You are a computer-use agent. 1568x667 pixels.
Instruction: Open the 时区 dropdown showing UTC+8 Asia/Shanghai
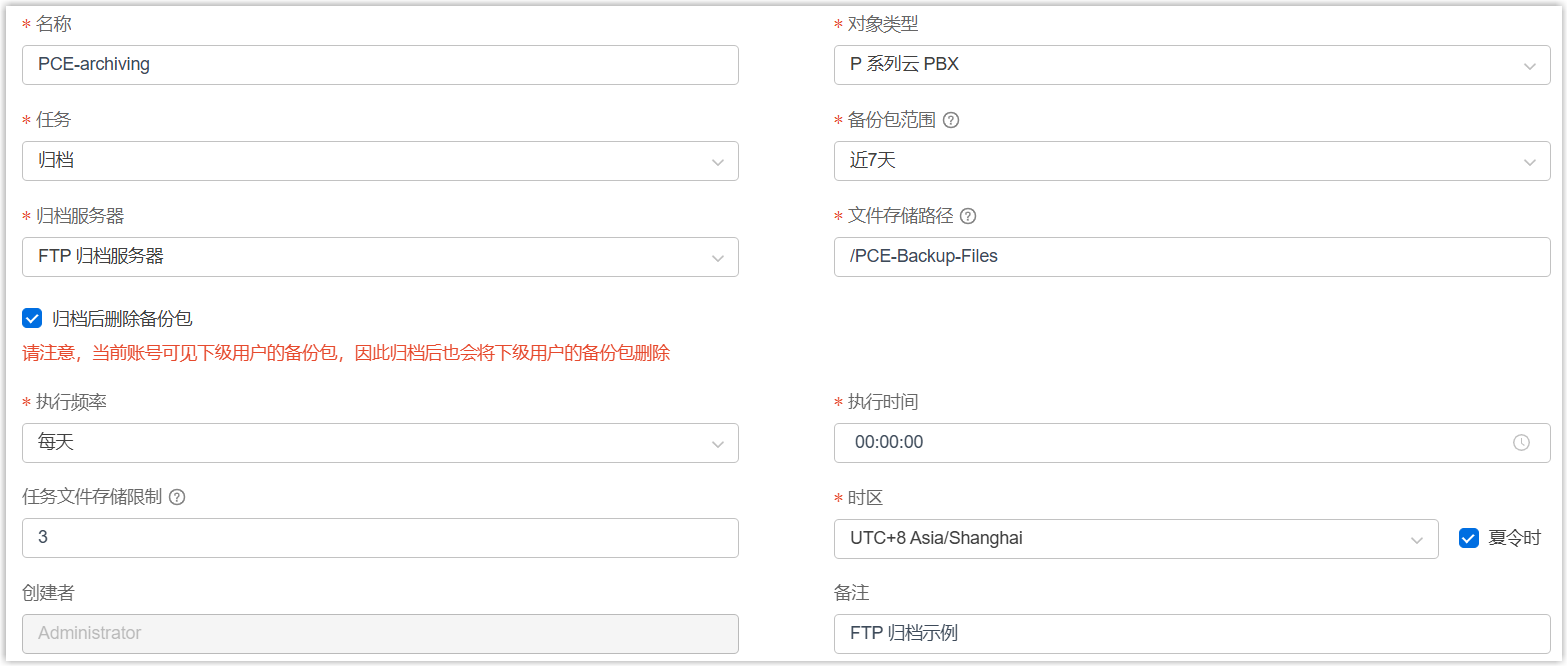(x=1135, y=539)
